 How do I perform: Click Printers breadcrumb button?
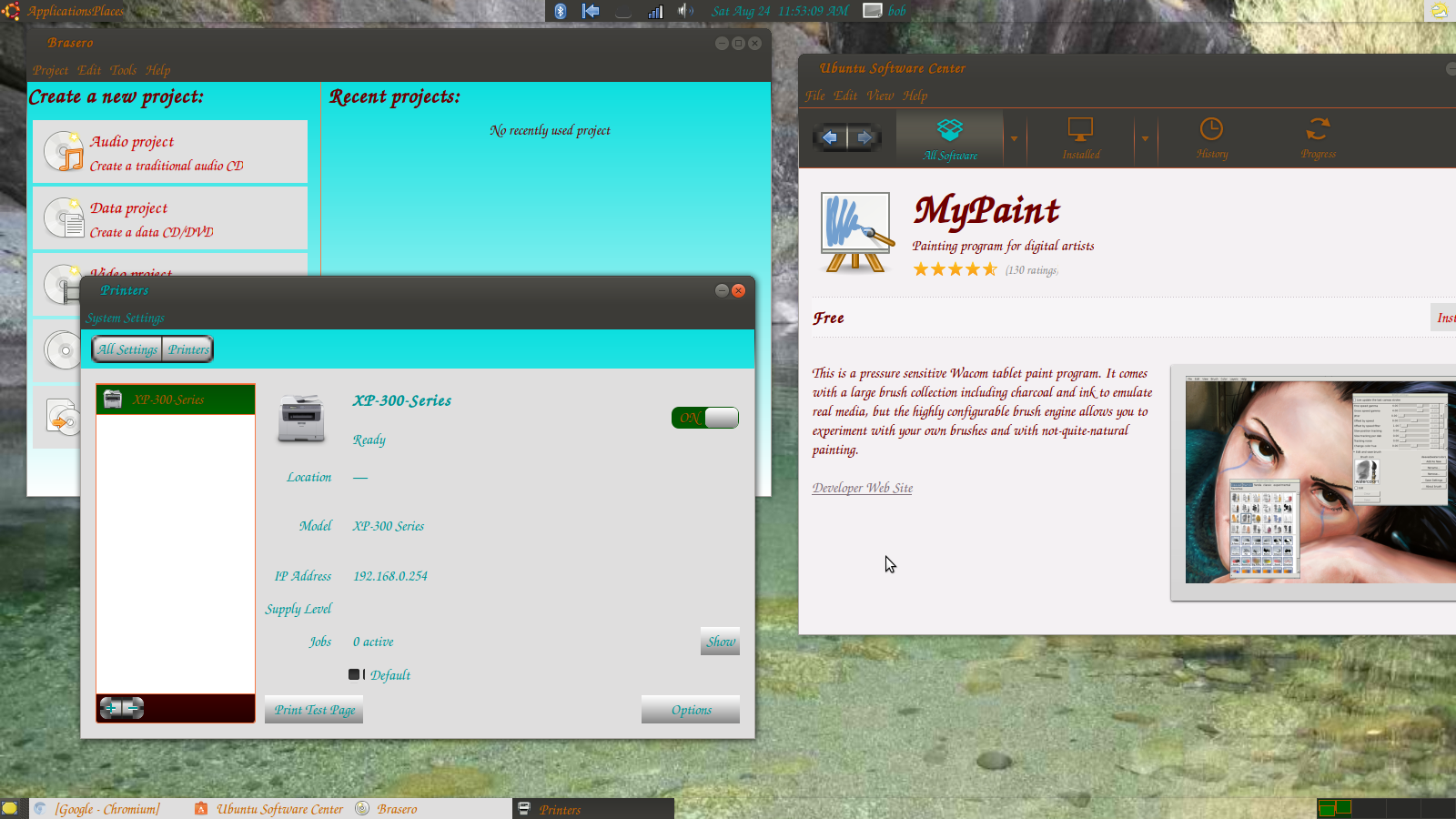tap(188, 349)
